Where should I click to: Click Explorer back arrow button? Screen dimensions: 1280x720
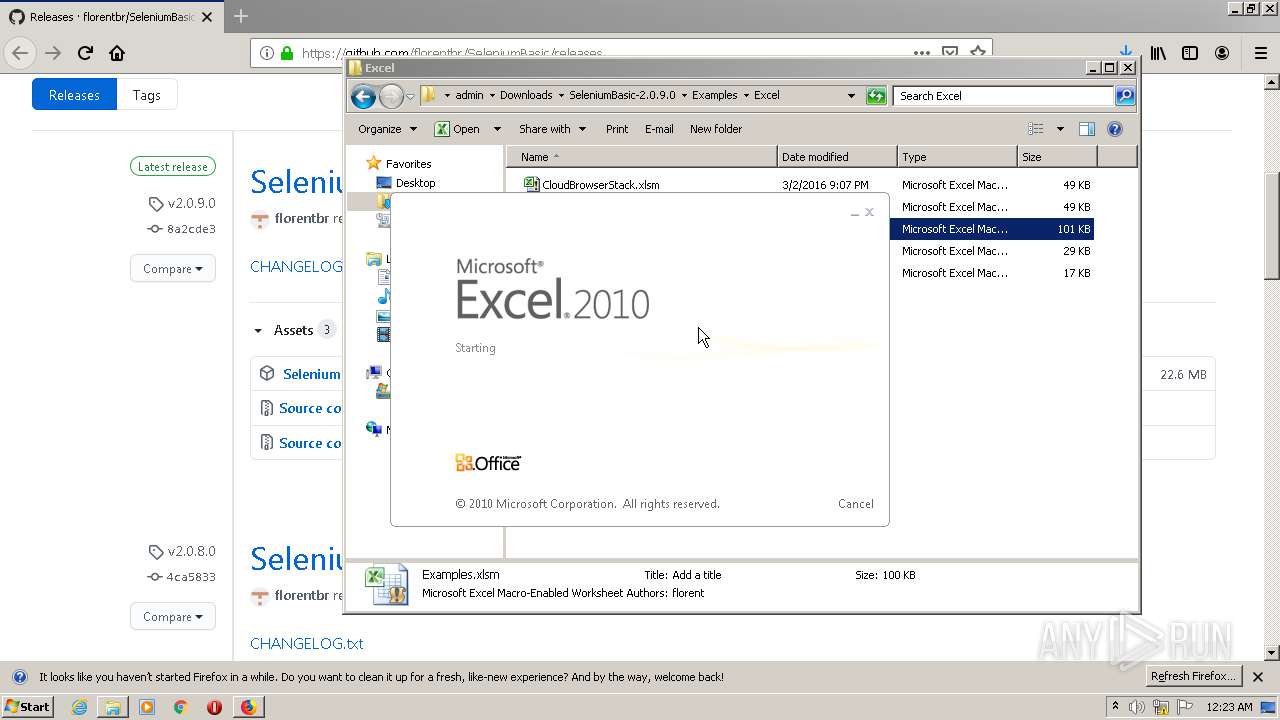[x=363, y=96]
